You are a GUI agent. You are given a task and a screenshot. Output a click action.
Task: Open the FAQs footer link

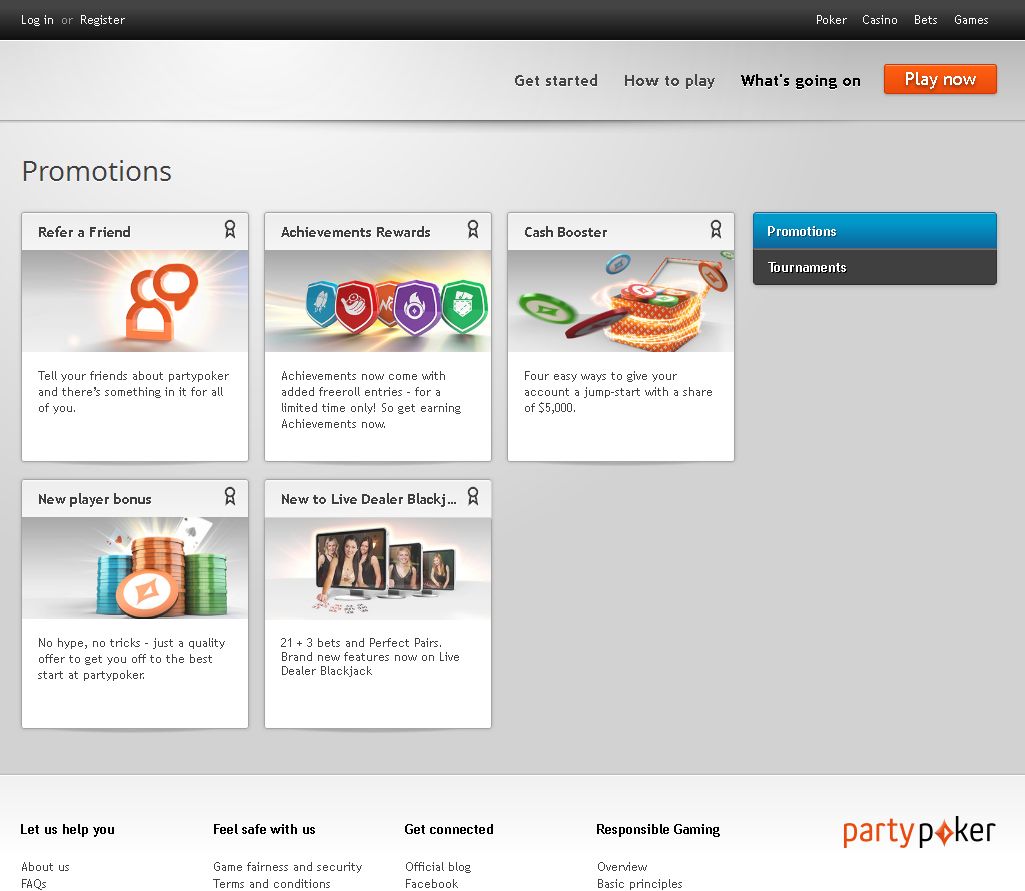tap(34, 884)
